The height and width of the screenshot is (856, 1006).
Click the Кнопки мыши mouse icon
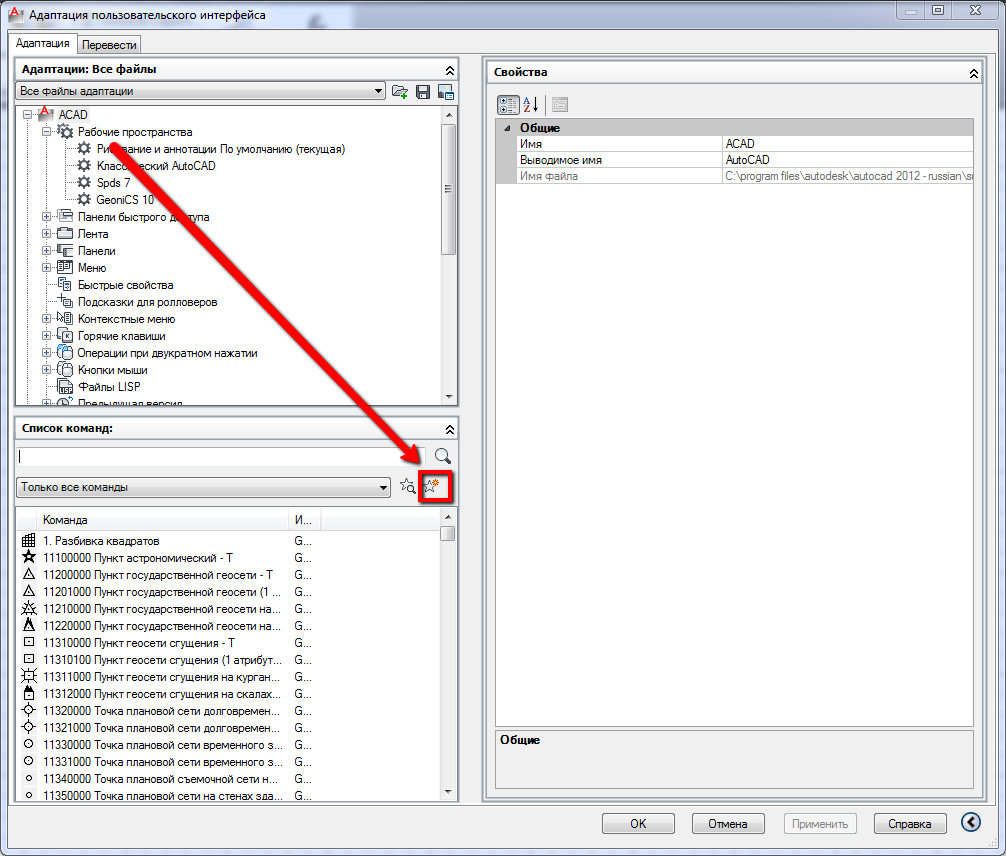pyautogui.click(x=65, y=370)
